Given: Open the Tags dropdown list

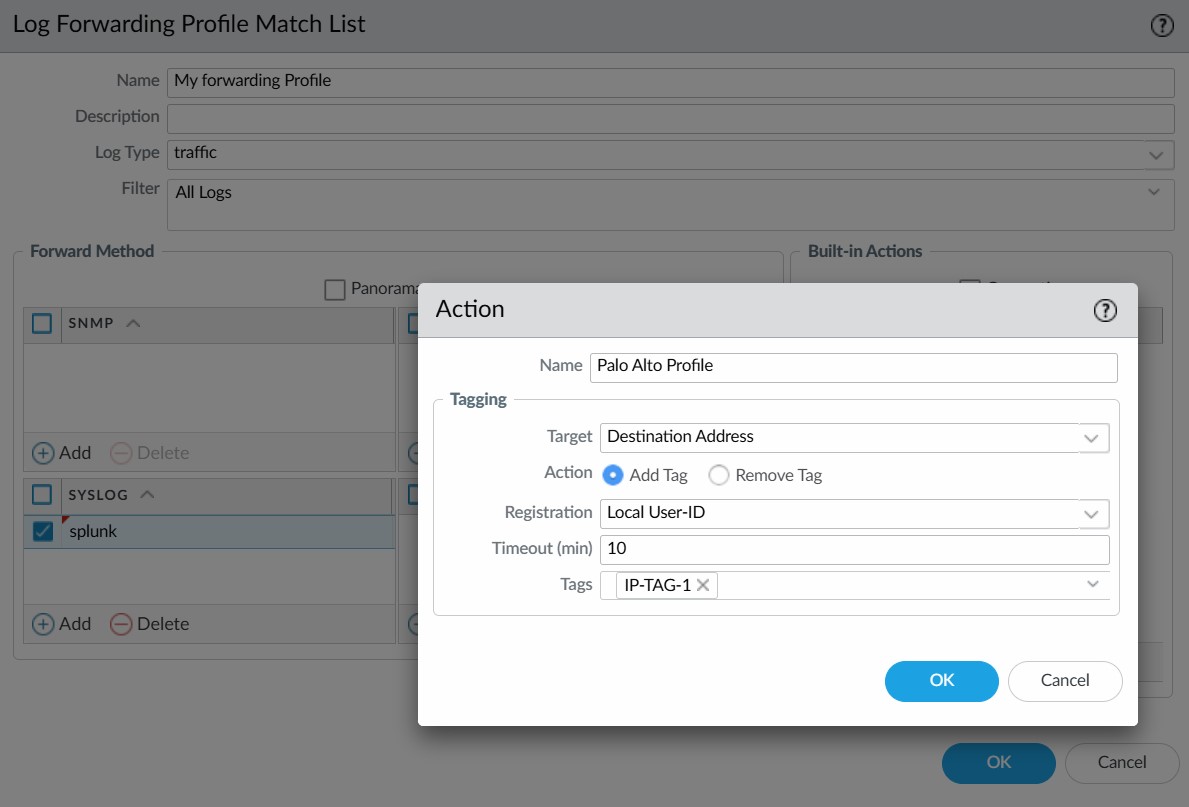Looking at the screenshot, I should [x=1093, y=585].
